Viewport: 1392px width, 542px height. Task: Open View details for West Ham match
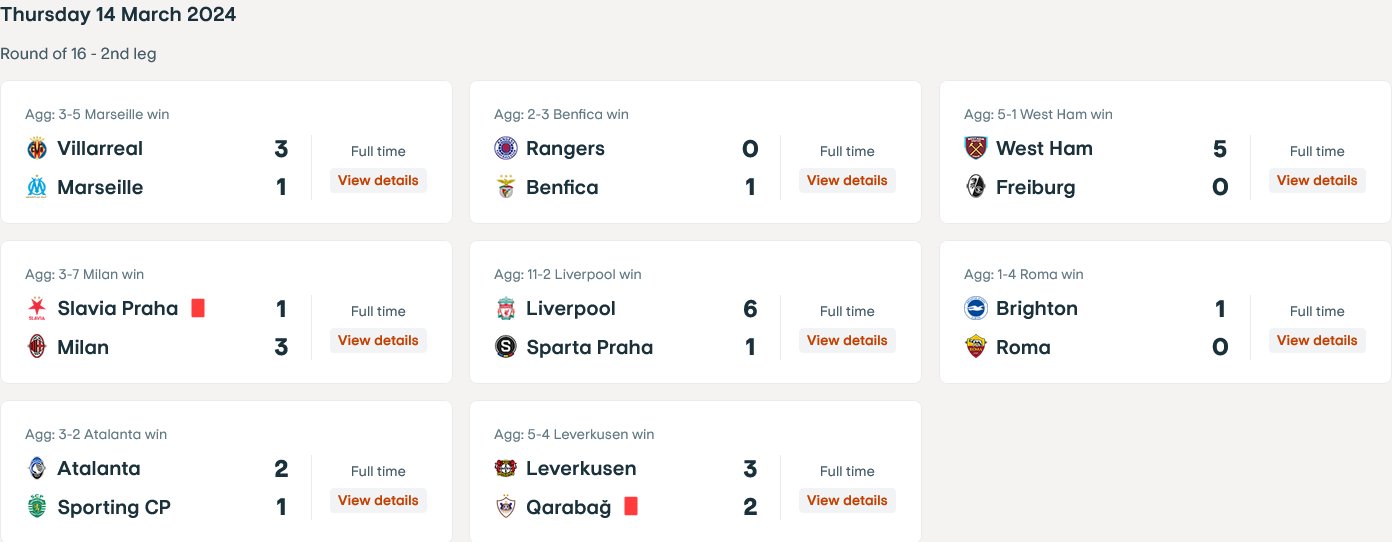point(1317,180)
